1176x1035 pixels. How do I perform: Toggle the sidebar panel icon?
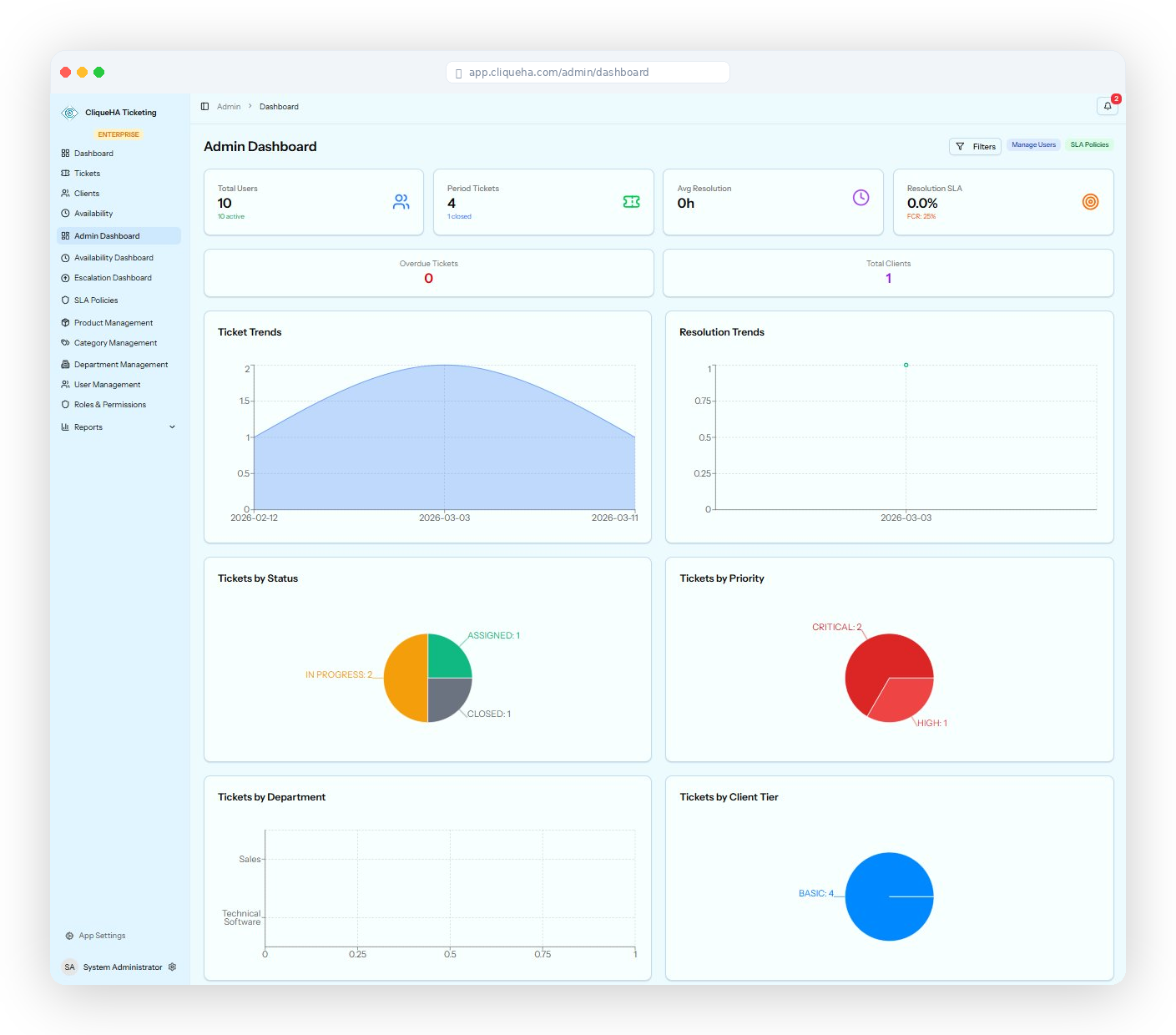[x=204, y=107]
